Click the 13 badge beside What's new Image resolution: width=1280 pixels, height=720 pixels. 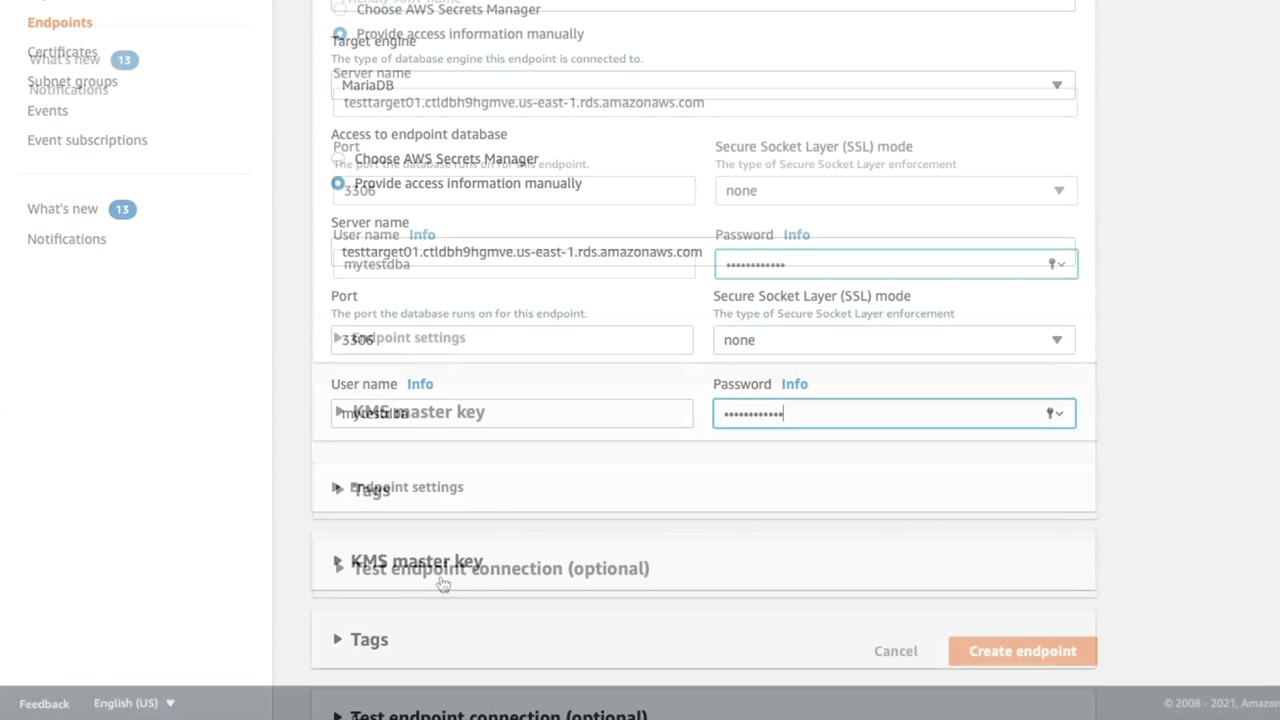(122, 209)
